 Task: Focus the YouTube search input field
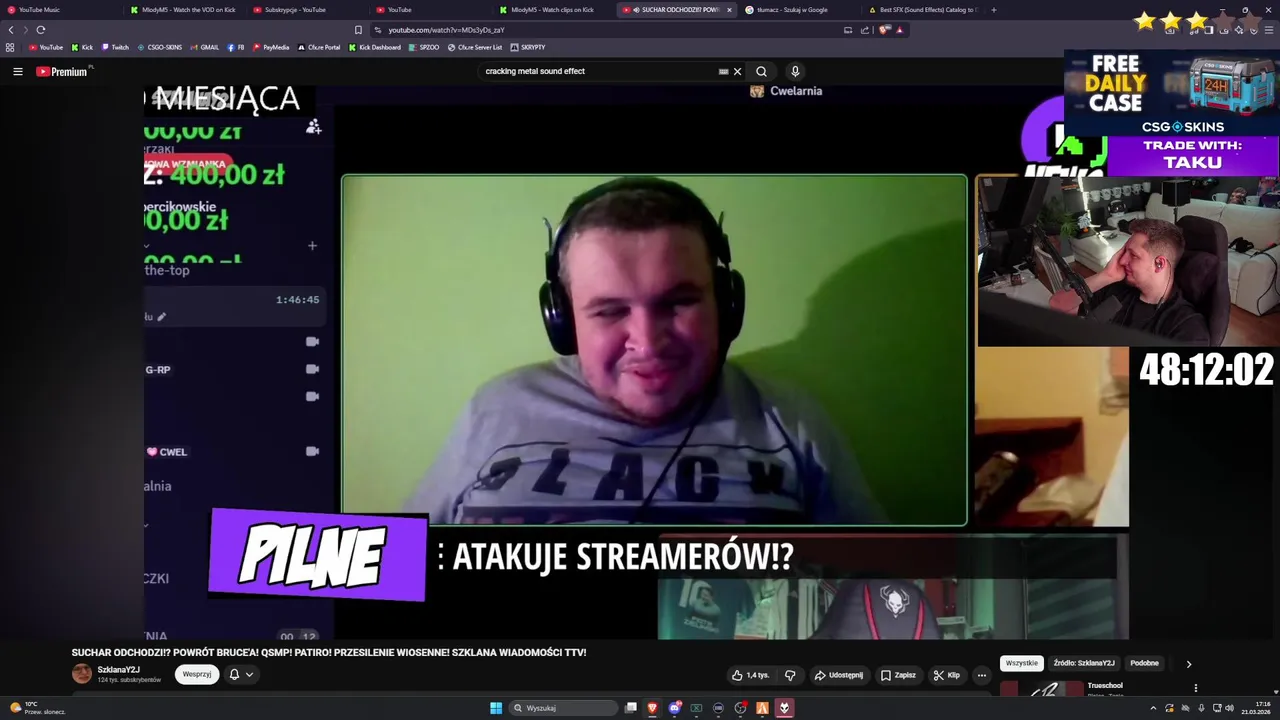coord(598,71)
